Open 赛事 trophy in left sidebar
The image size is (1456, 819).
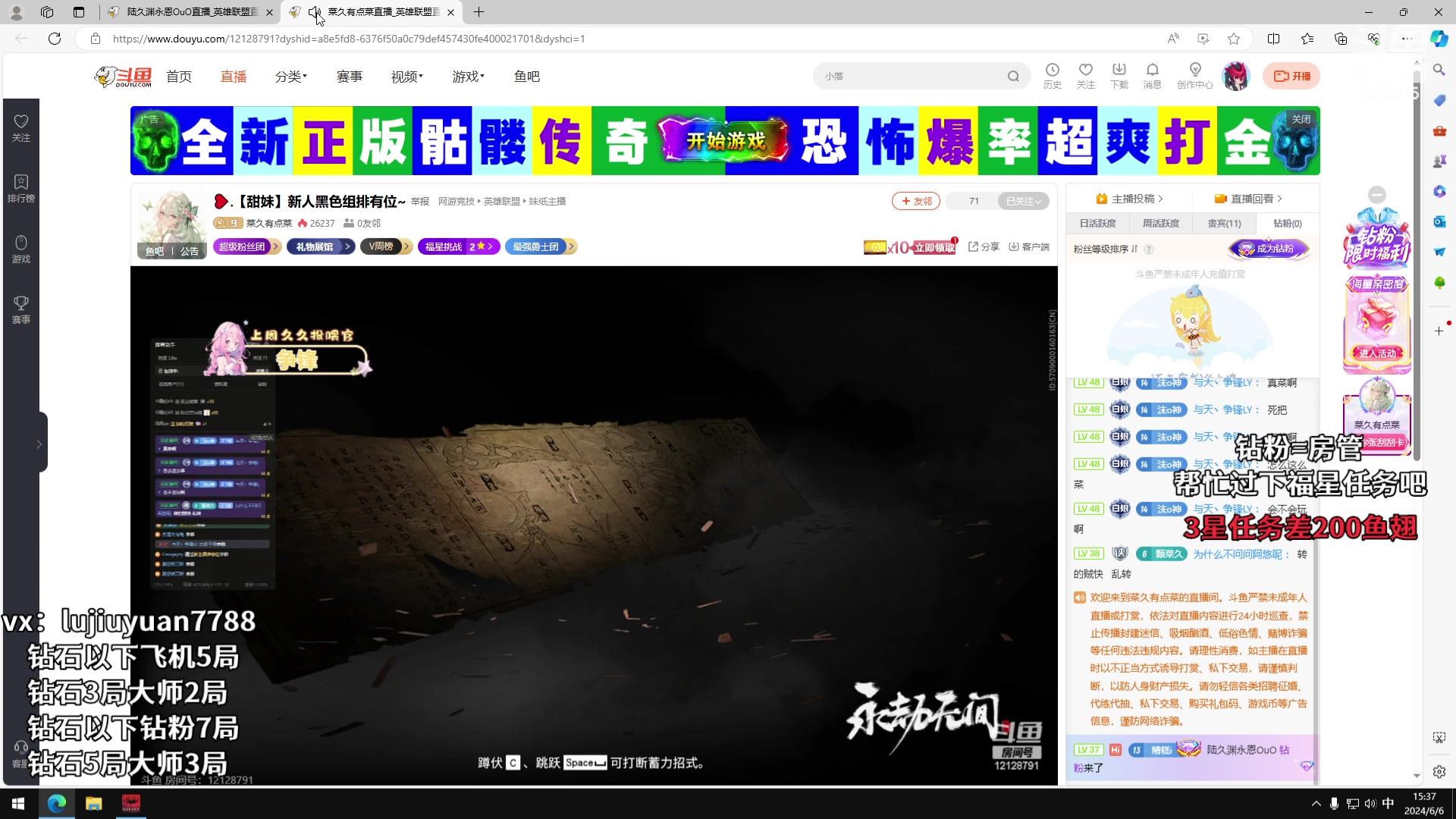pos(21,310)
